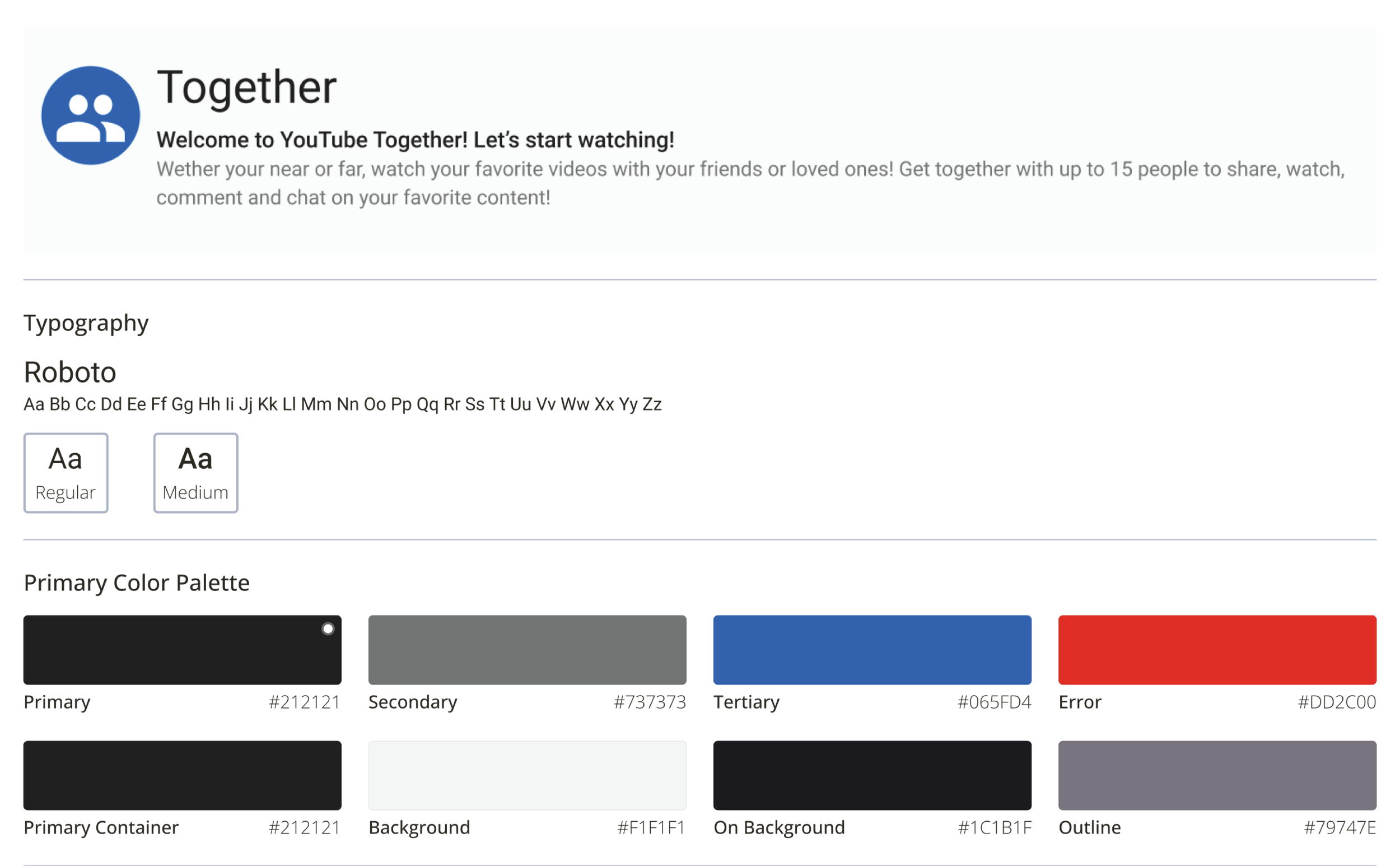Click the Roboto font name heading

tap(70, 373)
